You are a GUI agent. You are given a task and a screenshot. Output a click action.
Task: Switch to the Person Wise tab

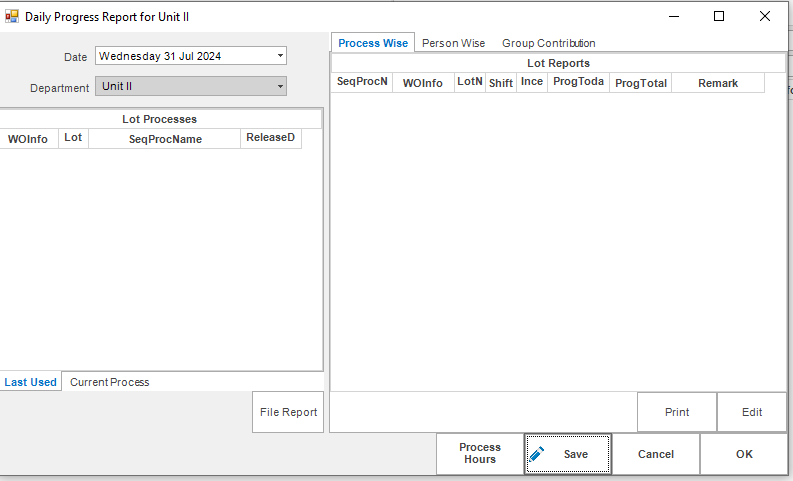point(453,43)
